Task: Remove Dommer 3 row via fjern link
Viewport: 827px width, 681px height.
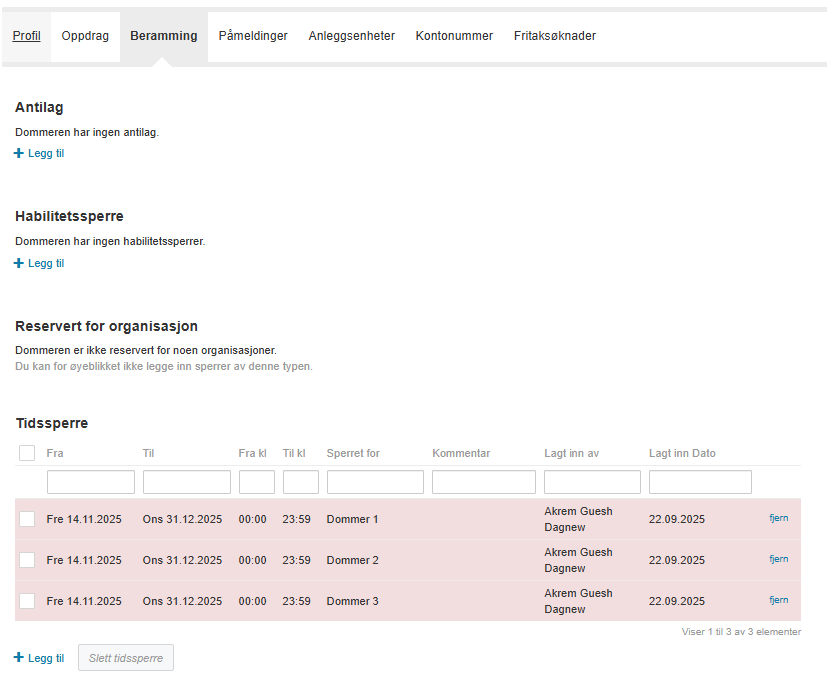Action: [778, 600]
